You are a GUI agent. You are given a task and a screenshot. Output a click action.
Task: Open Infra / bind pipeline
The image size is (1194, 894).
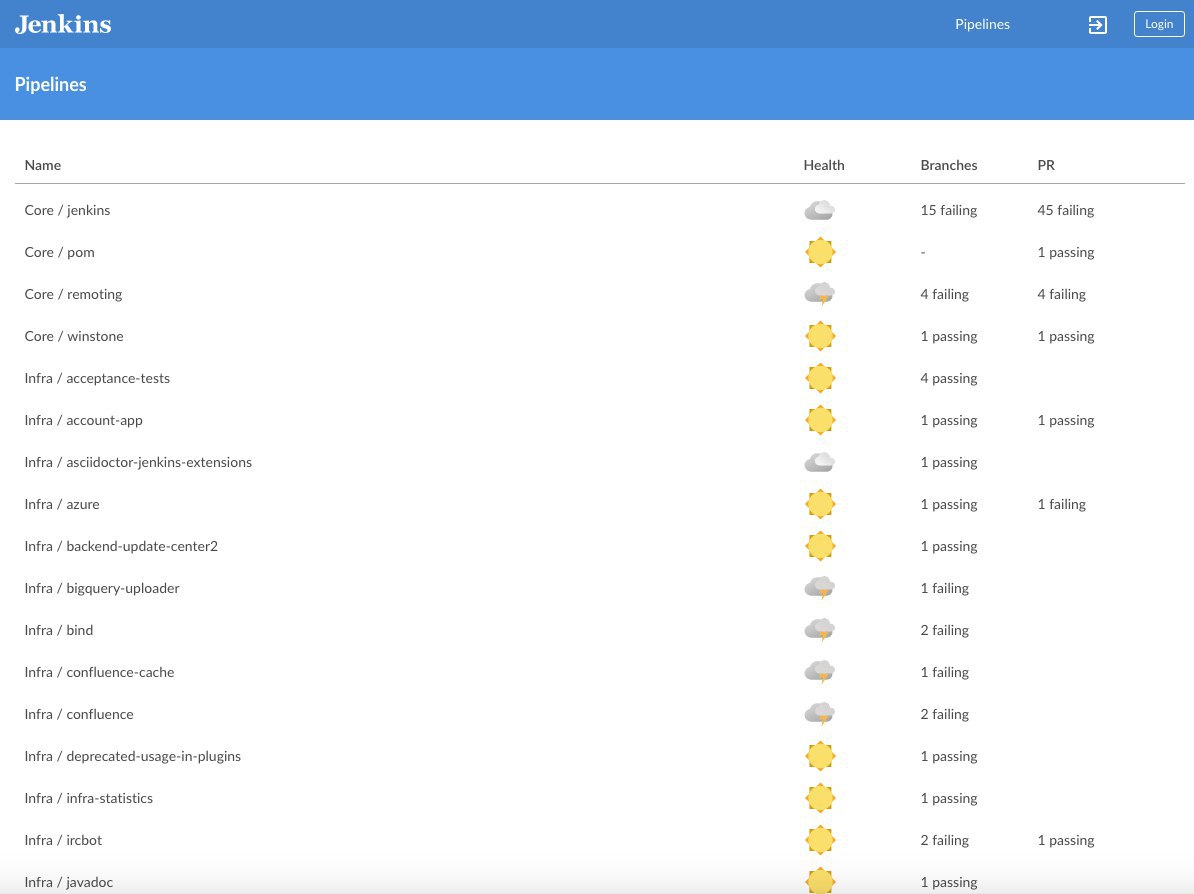pos(59,630)
